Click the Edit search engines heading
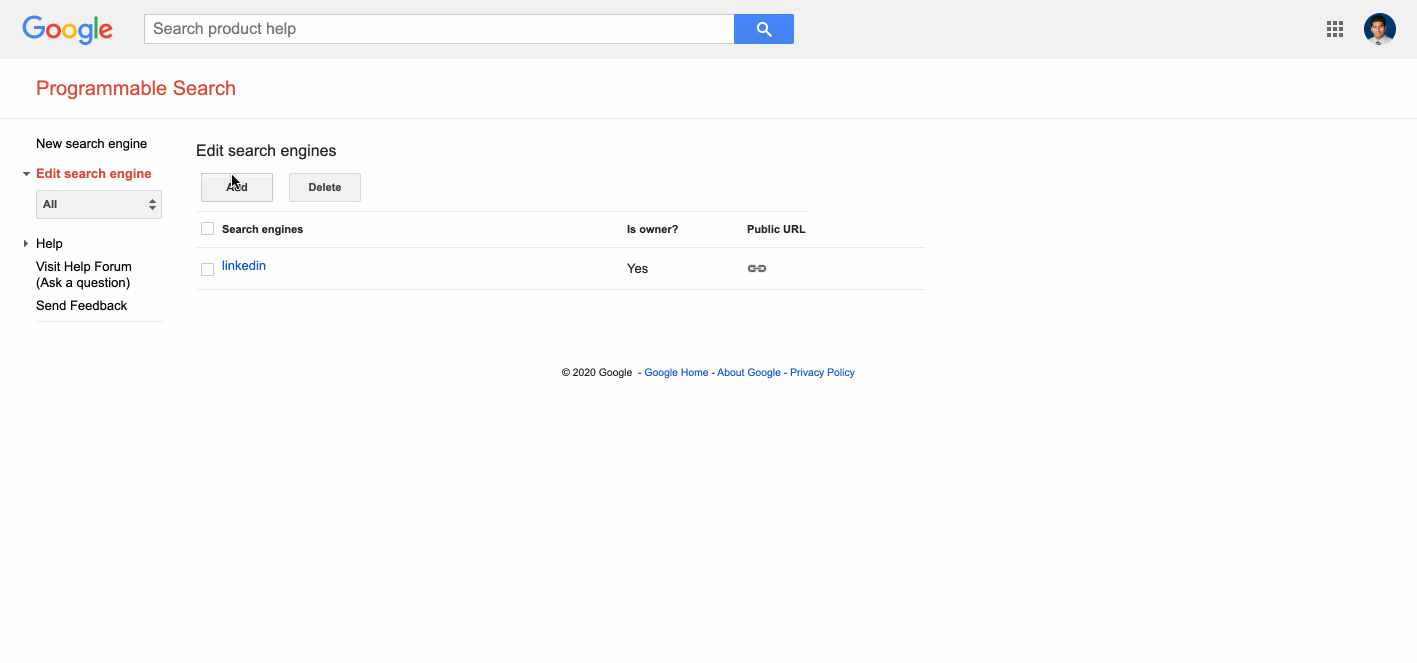 266,151
